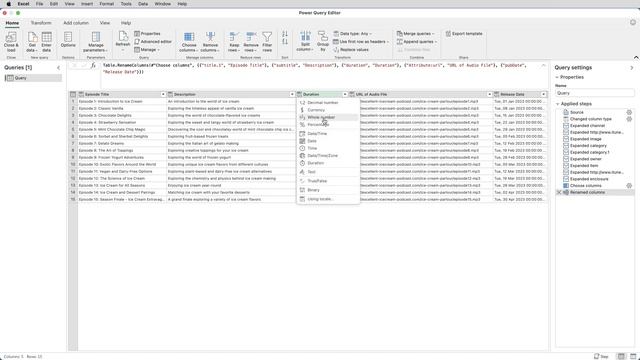Viewport: 640px width, 360px height.
Task: Open Append queries dropdown
Action: point(417,42)
